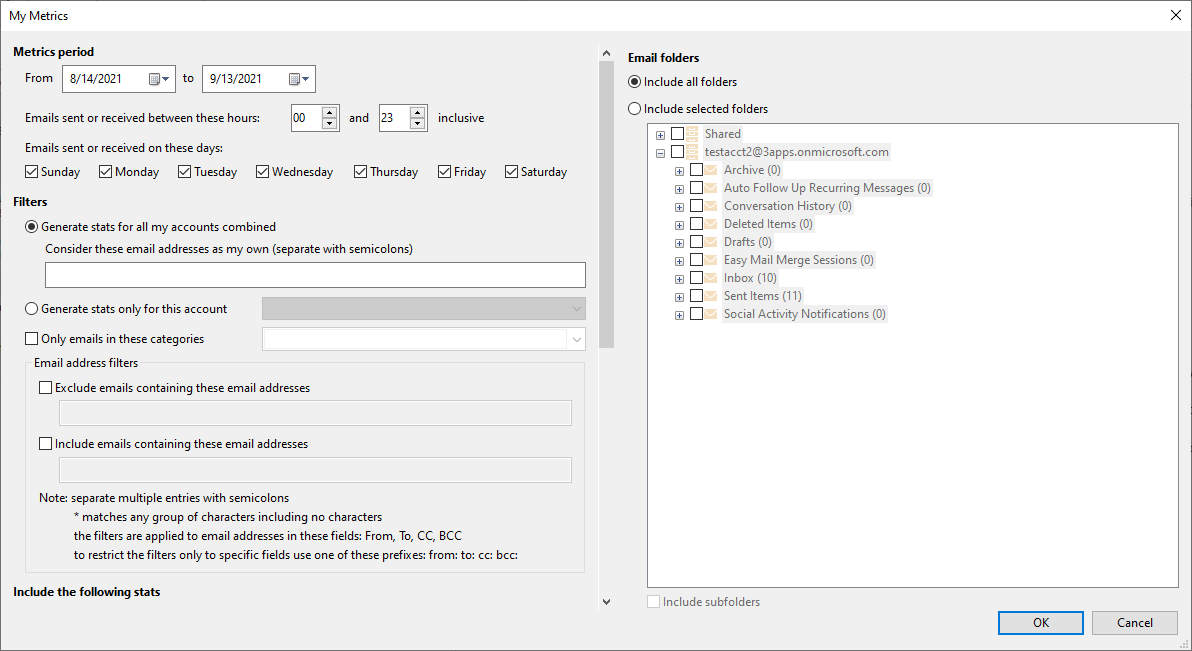The width and height of the screenshot is (1192, 651).
Task: Select Easy Mail Merge Sessions (0) label
Action: coord(799,260)
